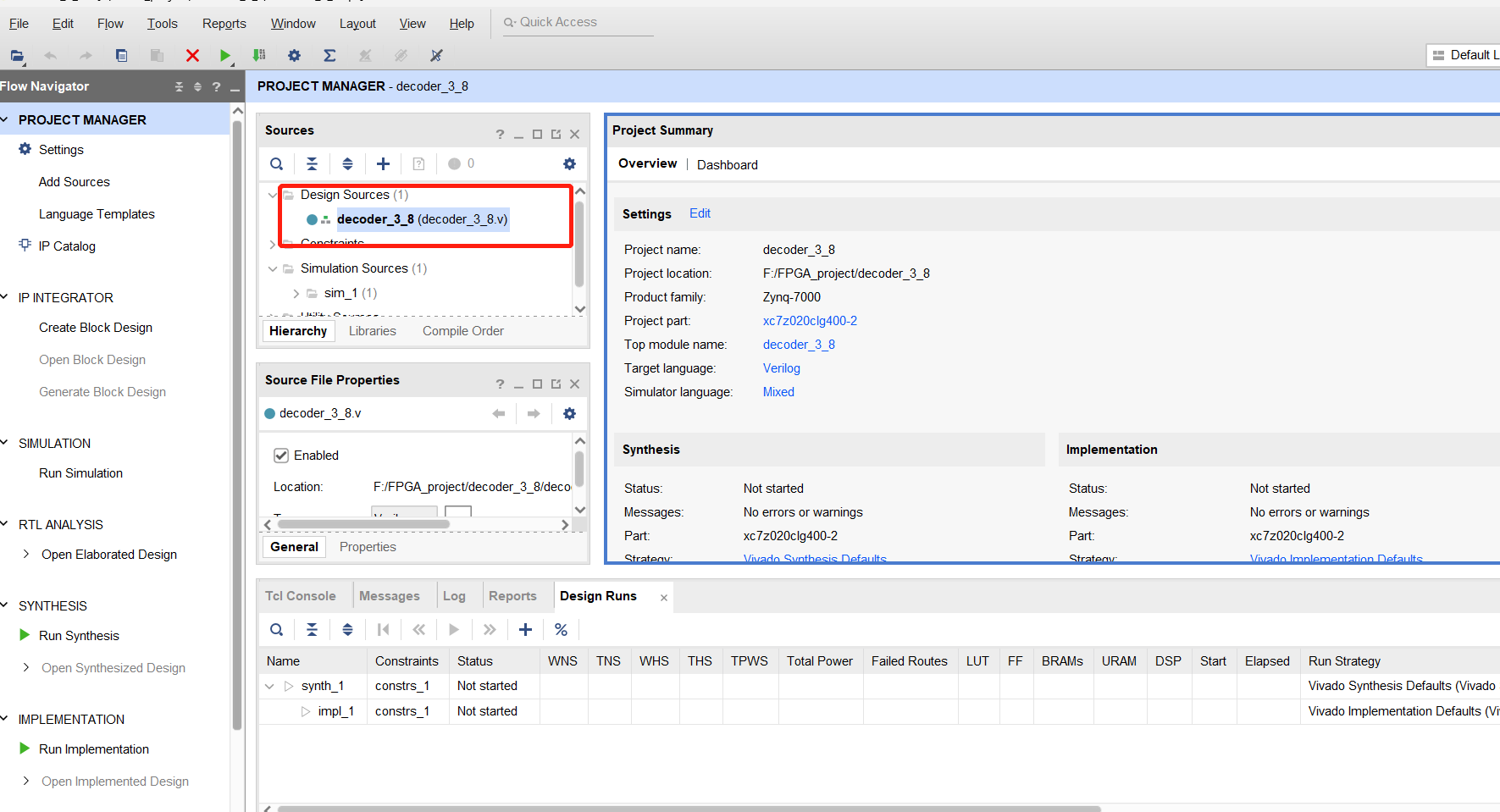Image resolution: width=1500 pixels, height=812 pixels.
Task: Click Design Runs bottom horizontal scrollbar
Action: point(689,809)
